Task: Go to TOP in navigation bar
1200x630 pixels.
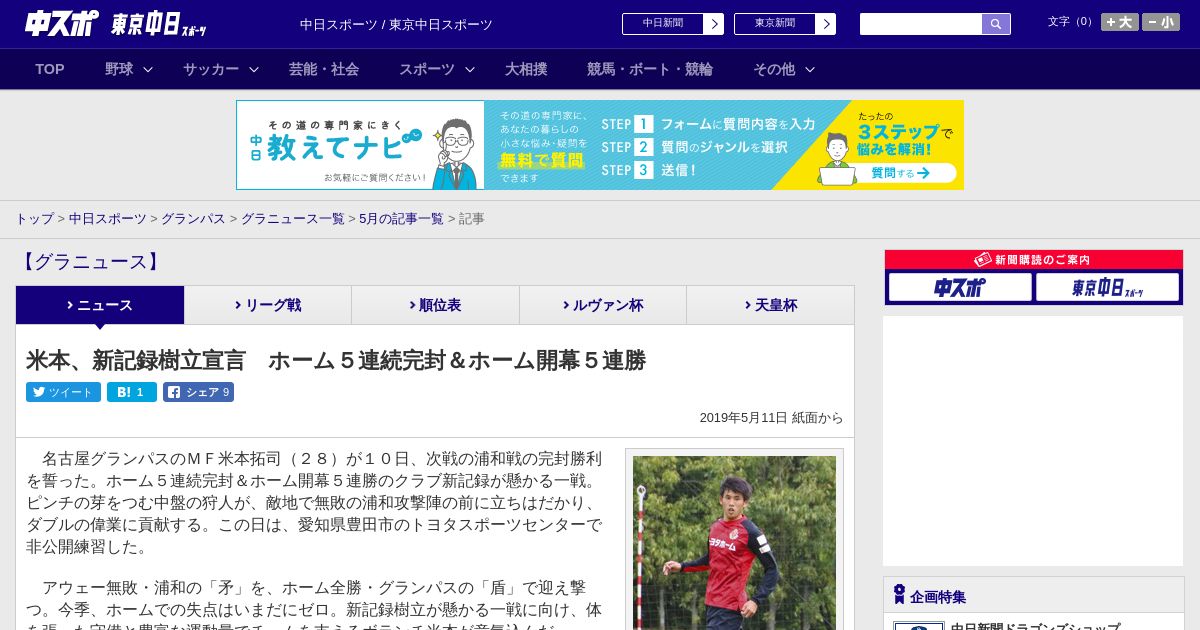Action: coord(50,69)
